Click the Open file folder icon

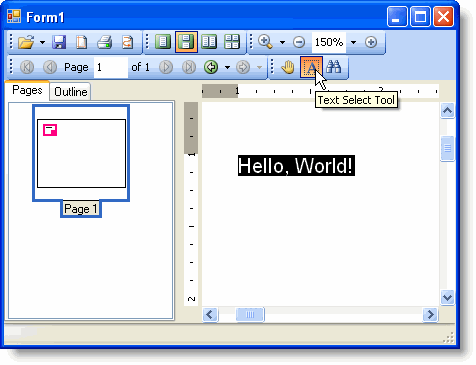click(x=26, y=42)
